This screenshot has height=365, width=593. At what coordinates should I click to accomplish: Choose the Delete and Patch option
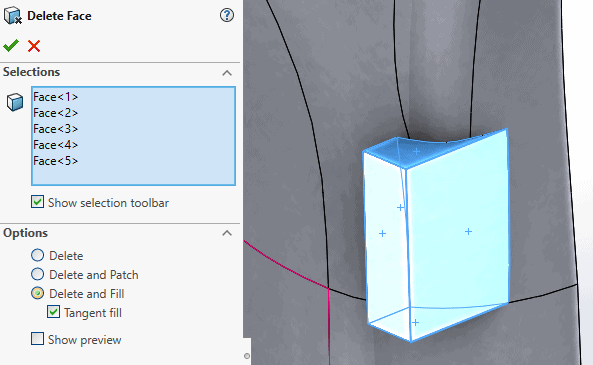pos(37,274)
